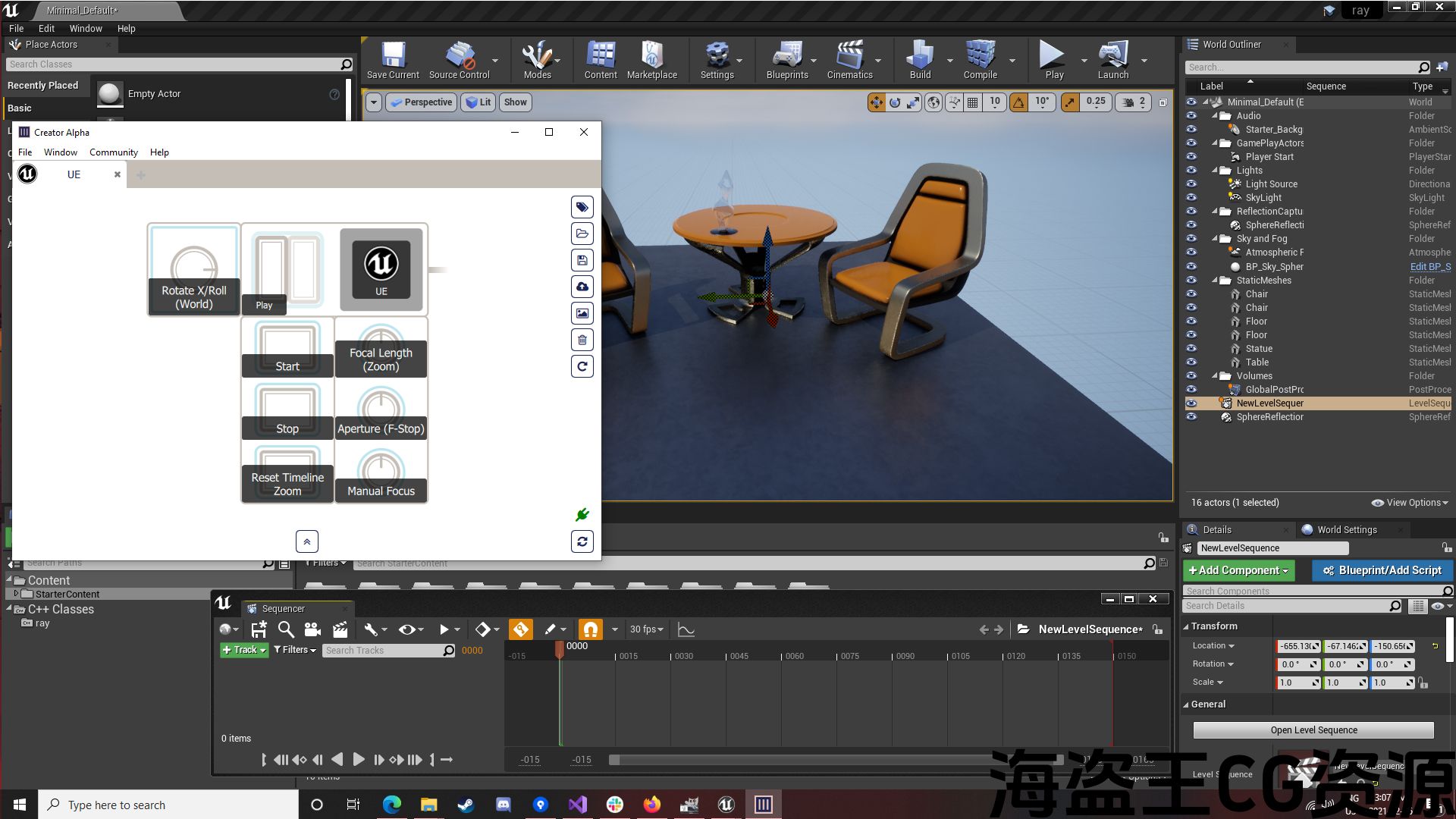Image resolution: width=1456 pixels, height=819 pixels.
Task: Toggle visibility of the Statue actor
Action: pos(1191,349)
